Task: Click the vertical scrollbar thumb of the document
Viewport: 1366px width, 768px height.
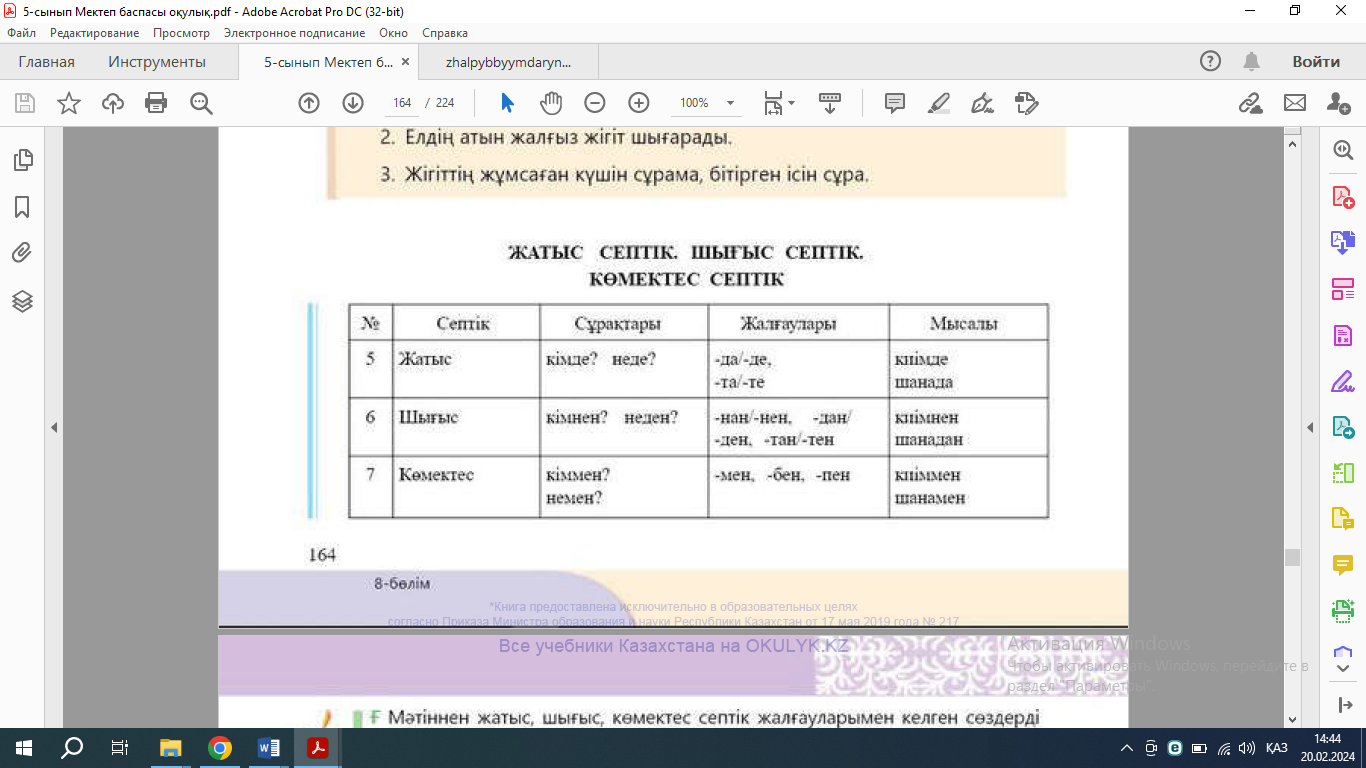Action: pos(1293,557)
